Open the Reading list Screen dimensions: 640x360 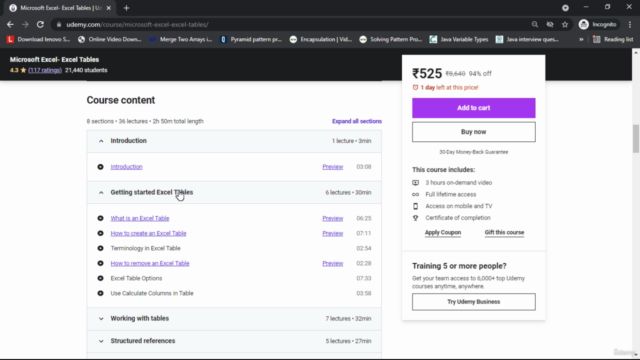tap(613, 40)
